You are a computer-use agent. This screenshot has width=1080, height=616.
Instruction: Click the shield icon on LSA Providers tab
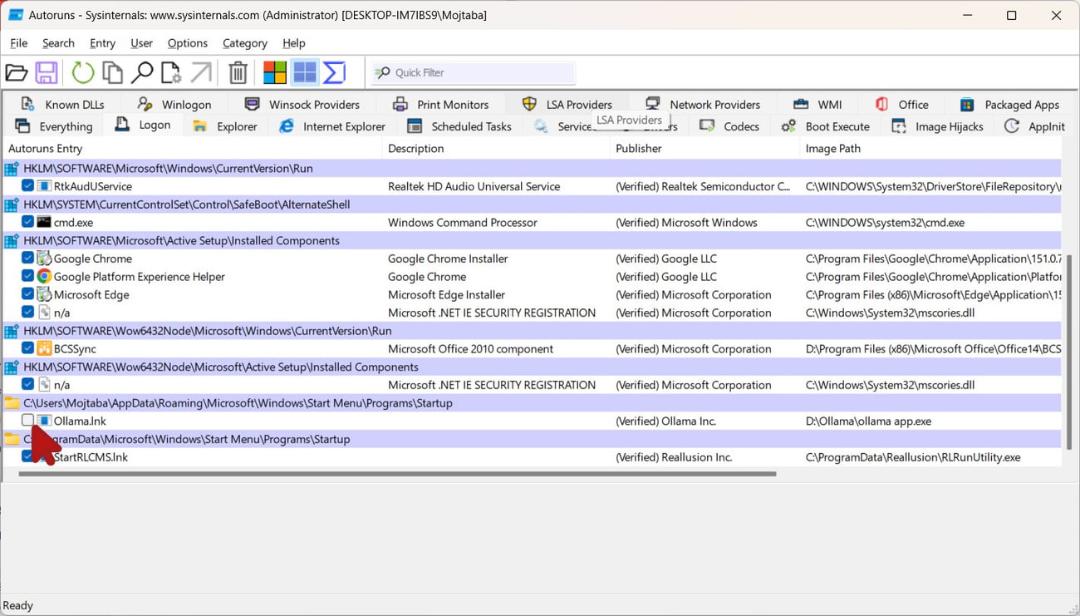click(x=529, y=104)
